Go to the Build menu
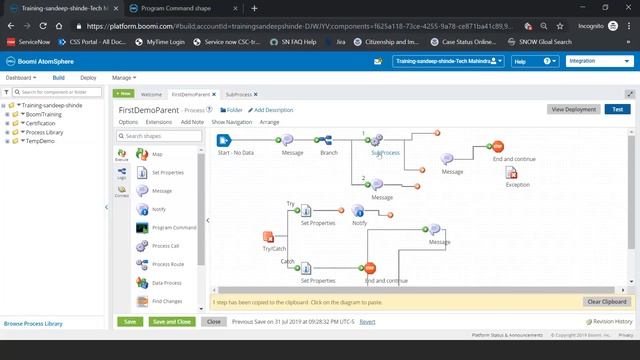The height and width of the screenshot is (360, 640). point(58,78)
